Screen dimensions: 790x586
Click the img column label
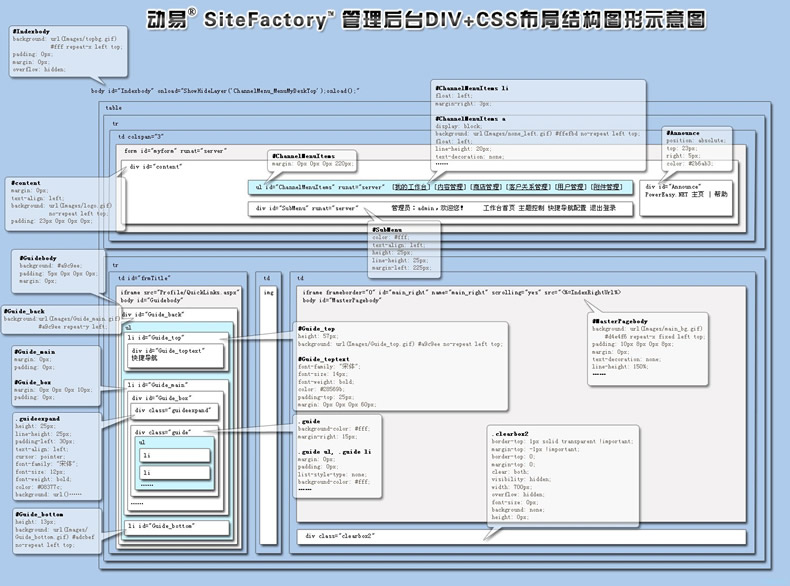tap(268, 292)
